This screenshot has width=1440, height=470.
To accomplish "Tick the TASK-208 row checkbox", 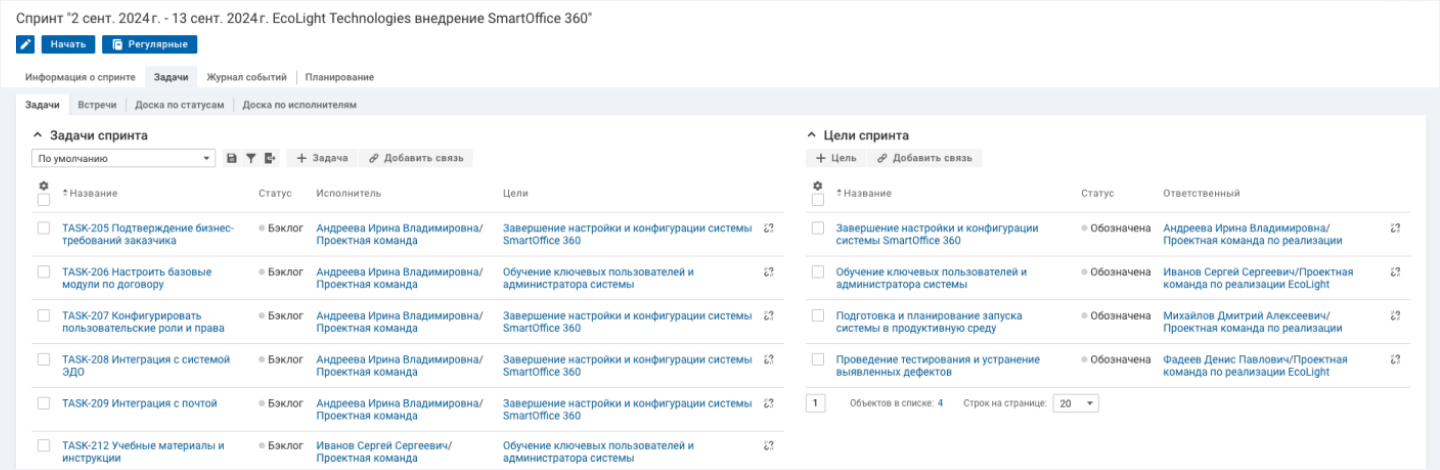I will tap(43, 359).
